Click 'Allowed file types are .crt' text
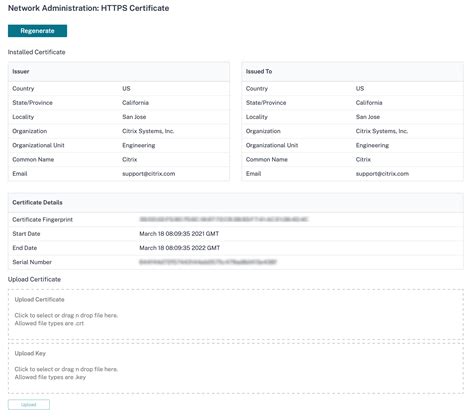The width and height of the screenshot is (474, 419). coord(49,323)
